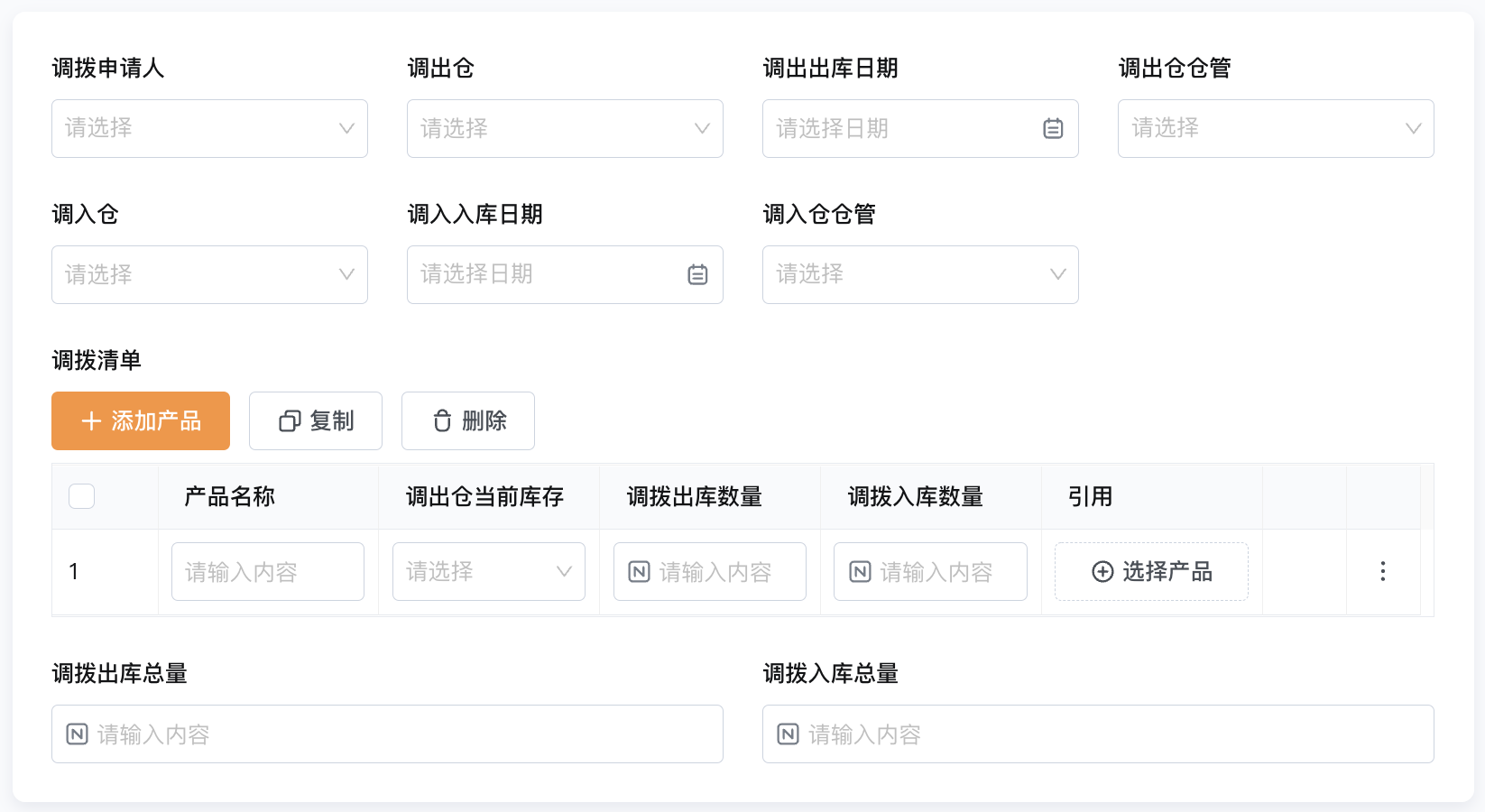The image size is (1485, 812).
Task: Click number icon in 调拨出库总量 field
Action: [x=78, y=734]
